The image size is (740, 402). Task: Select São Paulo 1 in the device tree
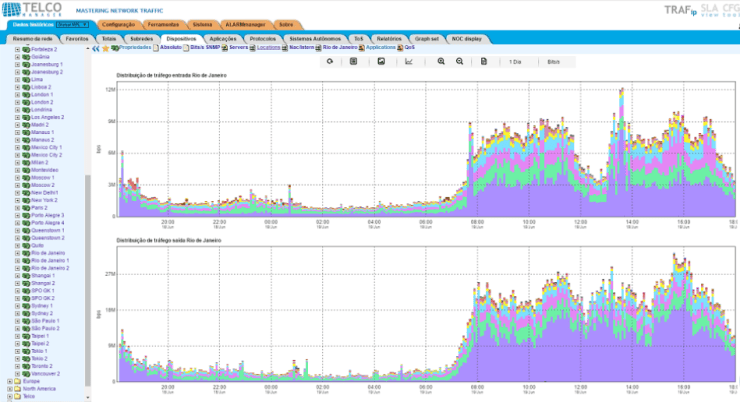[45, 321]
